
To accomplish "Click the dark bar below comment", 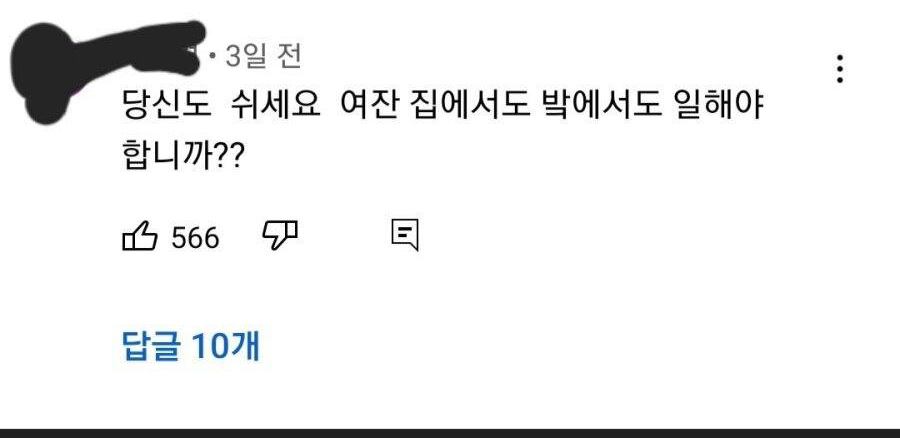I will coord(450,433).
